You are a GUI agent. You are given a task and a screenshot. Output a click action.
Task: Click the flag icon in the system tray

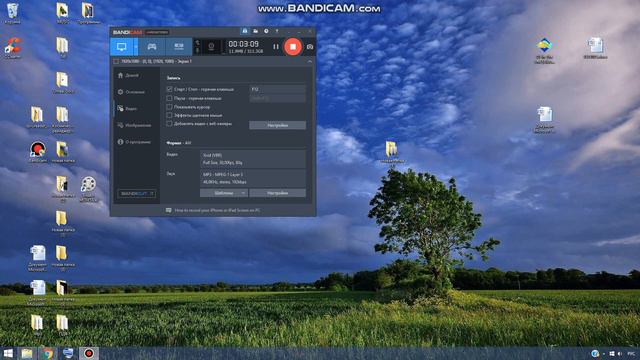click(x=612, y=353)
